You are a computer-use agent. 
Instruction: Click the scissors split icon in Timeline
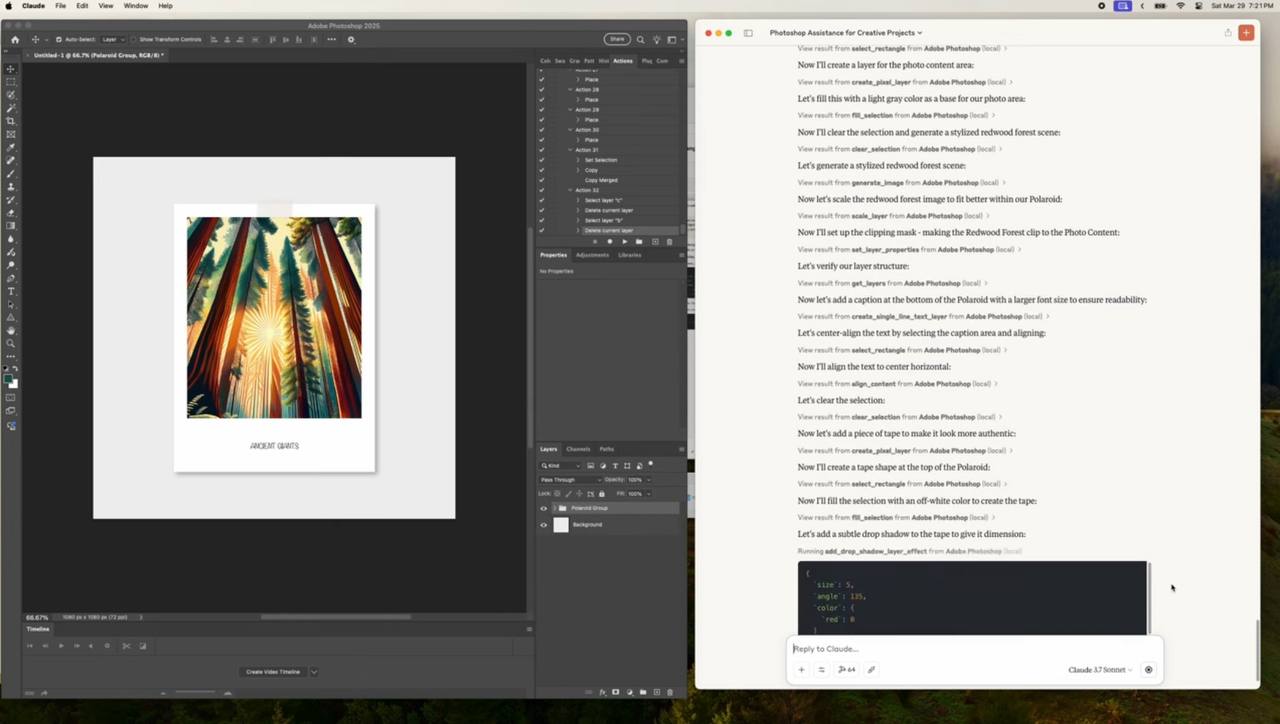[x=126, y=646]
